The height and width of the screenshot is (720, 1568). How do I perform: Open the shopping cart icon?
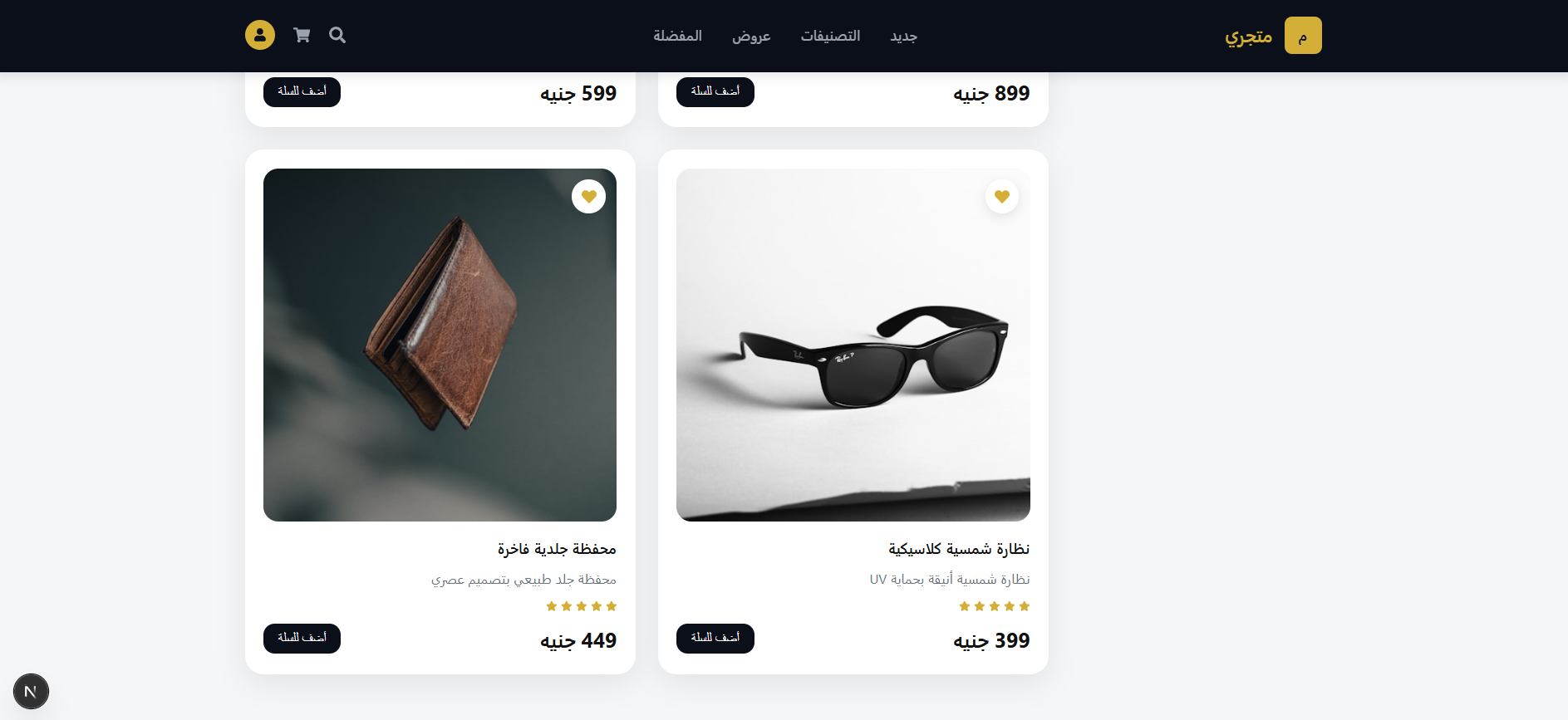[x=302, y=35]
